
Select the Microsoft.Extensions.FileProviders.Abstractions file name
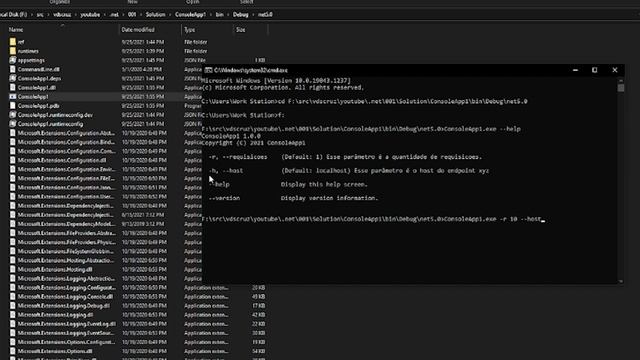coord(67,233)
